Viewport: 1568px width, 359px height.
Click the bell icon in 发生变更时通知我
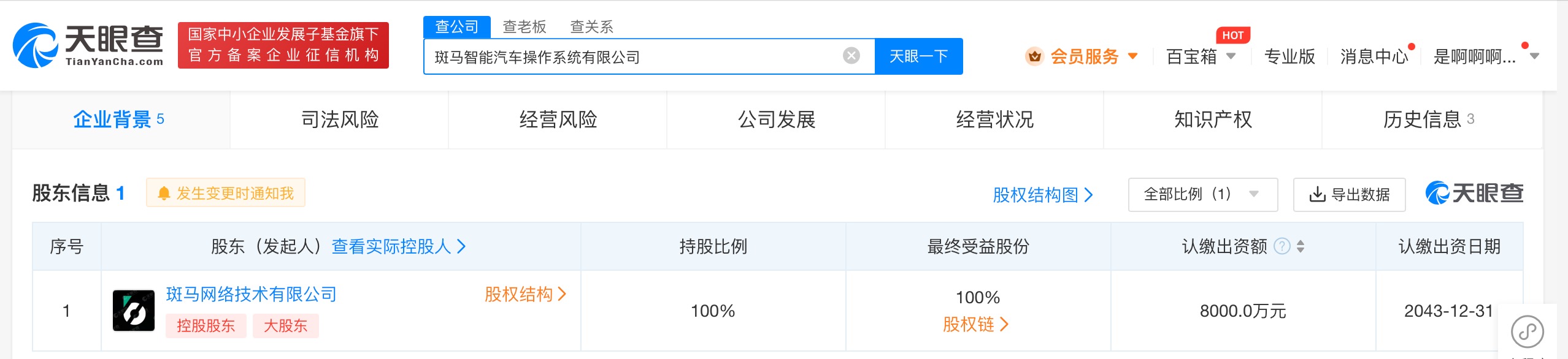coord(164,194)
